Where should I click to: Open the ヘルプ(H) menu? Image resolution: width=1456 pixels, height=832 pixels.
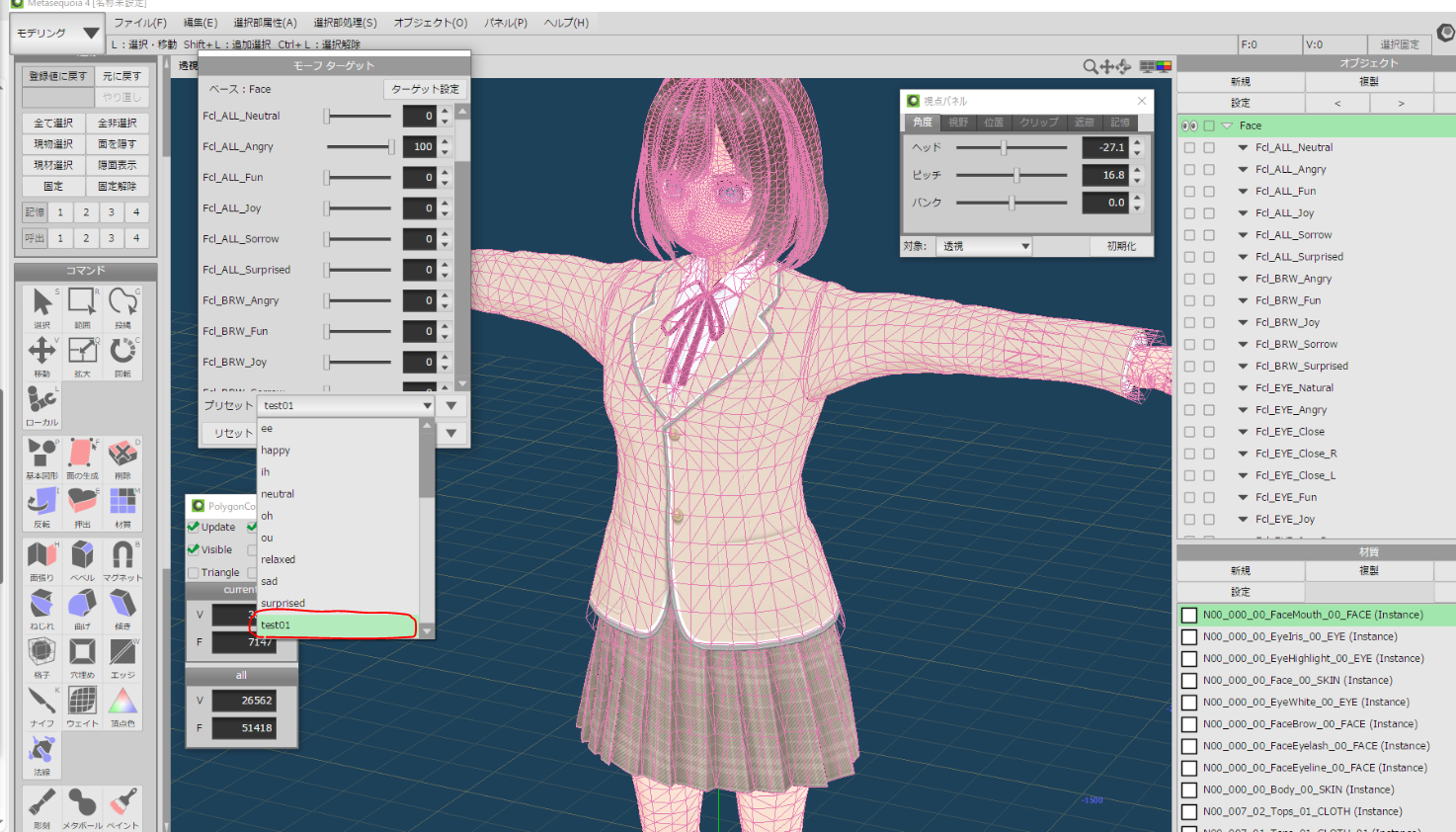click(566, 23)
